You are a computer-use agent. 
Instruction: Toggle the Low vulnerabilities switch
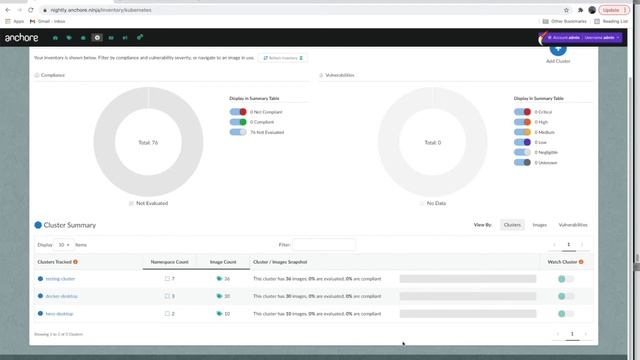pos(522,142)
